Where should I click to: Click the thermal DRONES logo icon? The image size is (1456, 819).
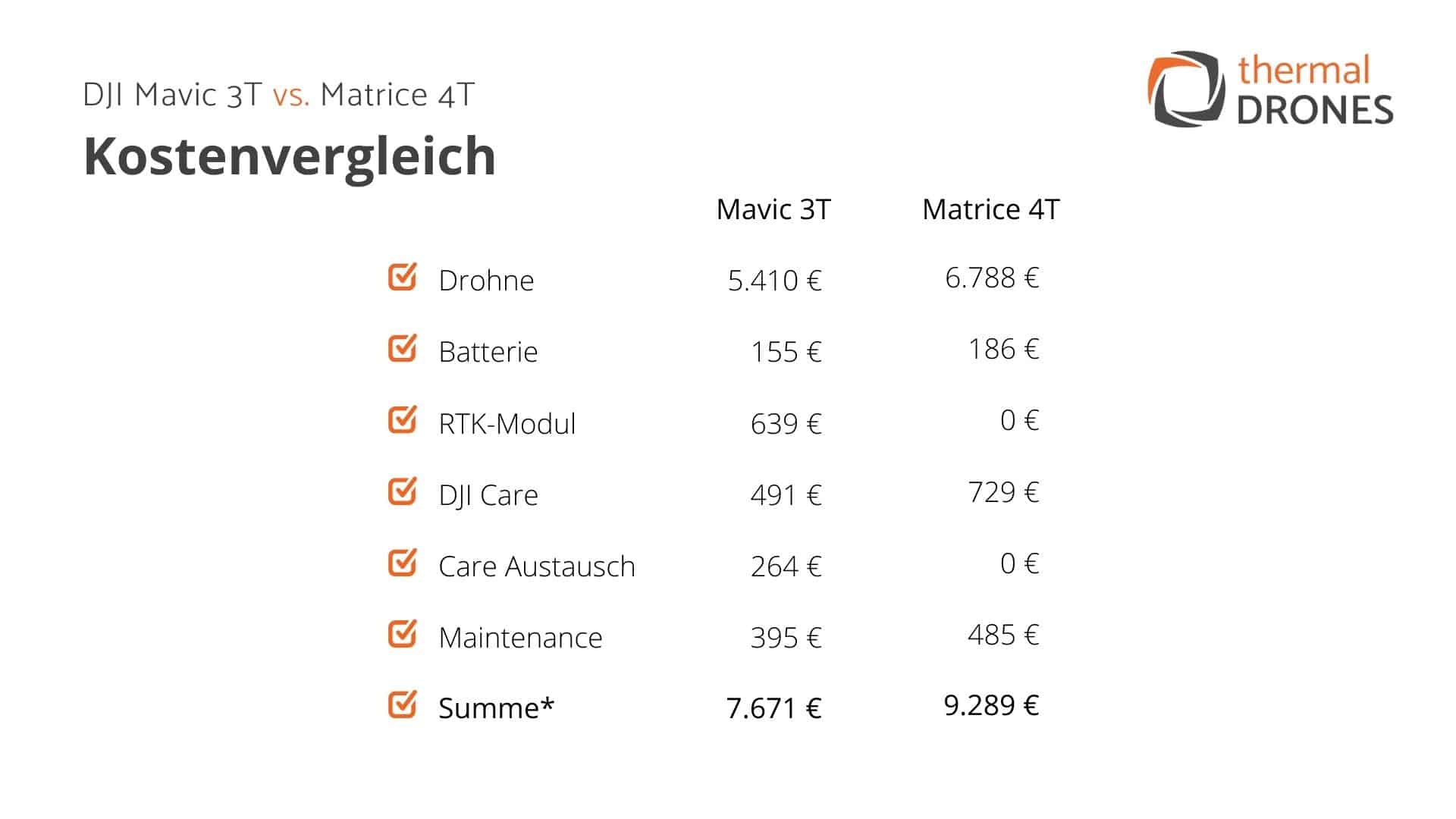point(1186,89)
